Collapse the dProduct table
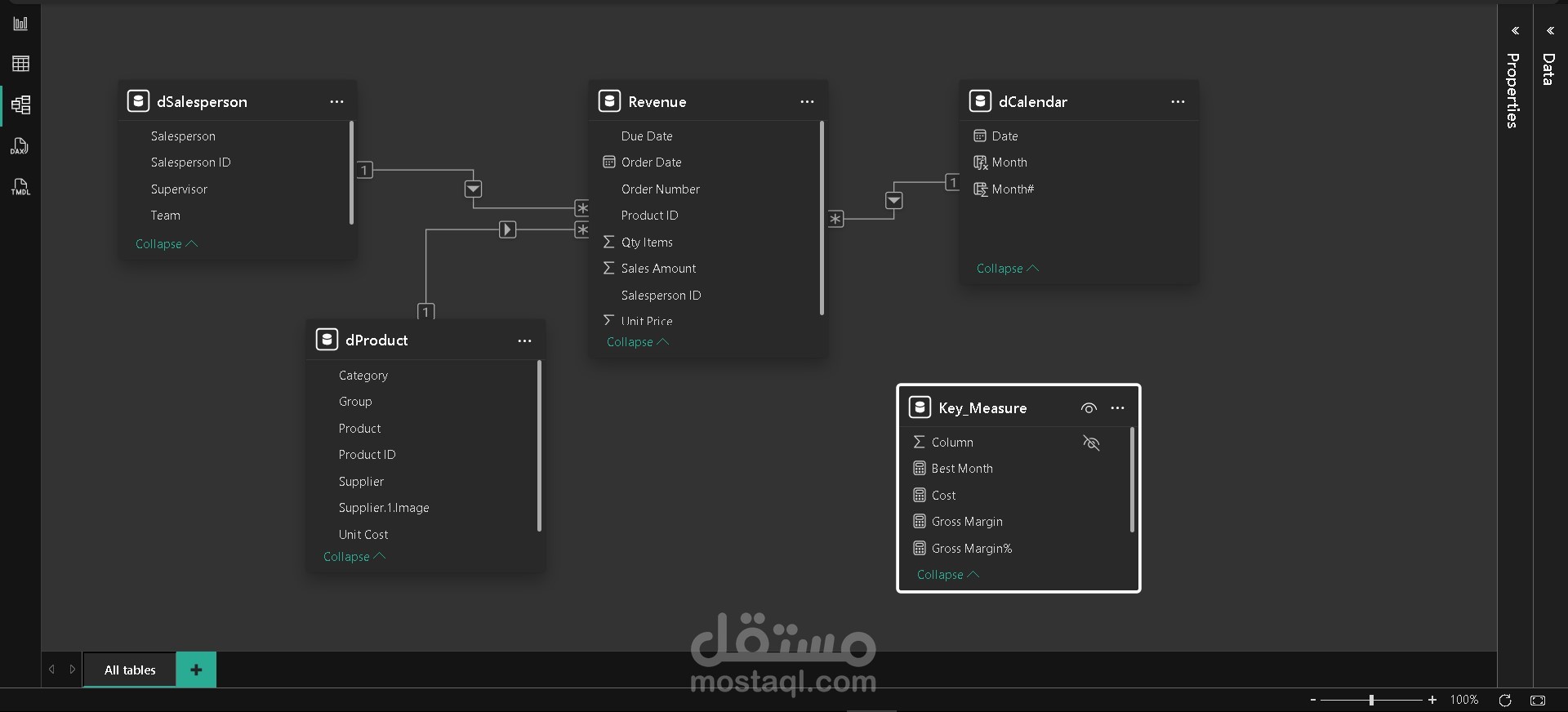This screenshot has height=712, width=1568. [354, 557]
